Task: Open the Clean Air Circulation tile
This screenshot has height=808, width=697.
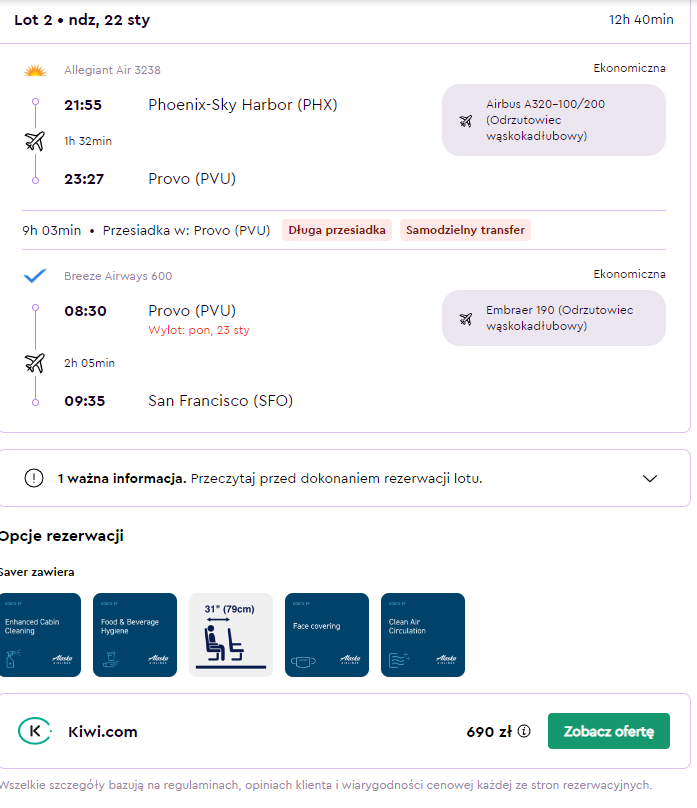Action: (423, 635)
